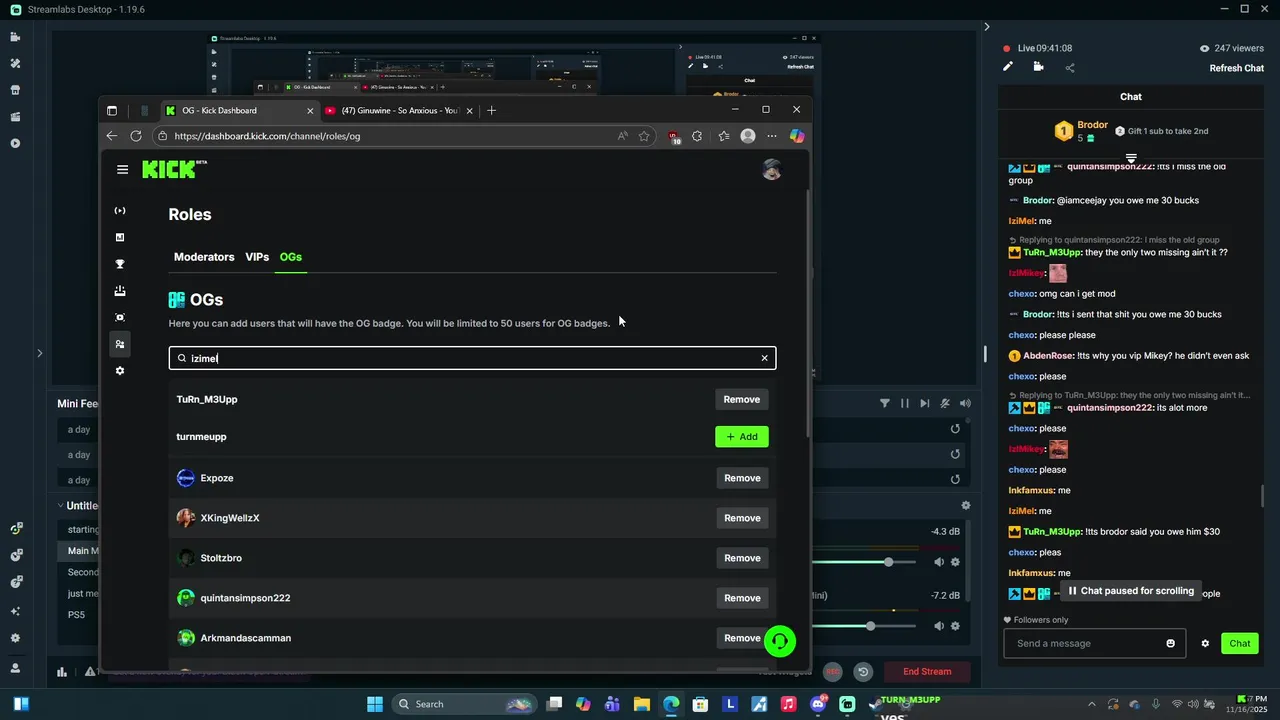
Task: Toggle the replay buffer button
Action: tap(863, 672)
